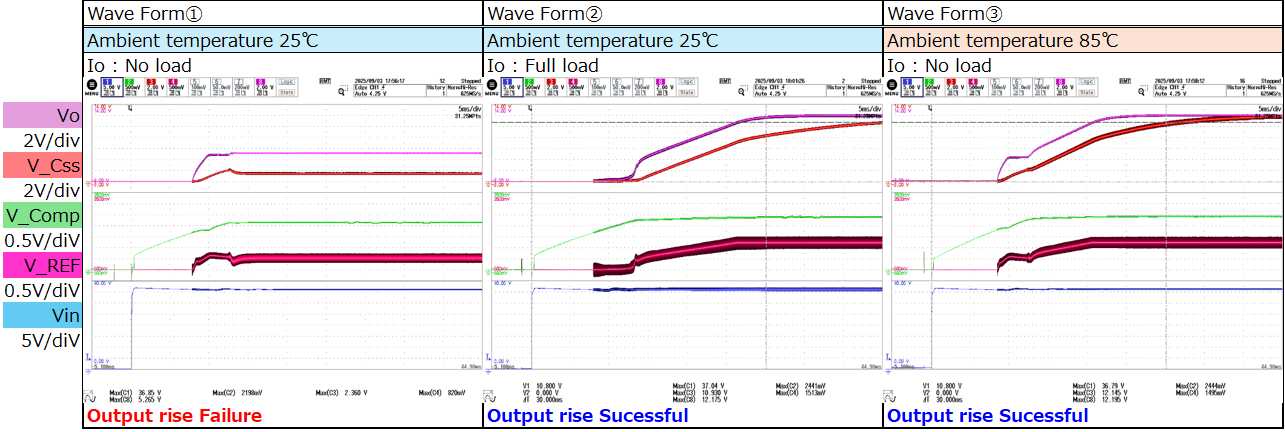Open Edge CH1 trigger settings in Wave Form③ scope
This screenshot has width=1285, height=432.
pyautogui.click(x=1190, y=91)
